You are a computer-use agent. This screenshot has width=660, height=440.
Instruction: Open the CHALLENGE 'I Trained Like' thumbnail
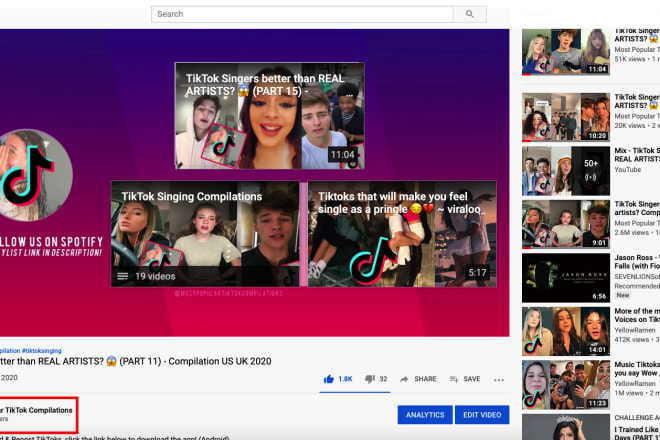click(566, 427)
